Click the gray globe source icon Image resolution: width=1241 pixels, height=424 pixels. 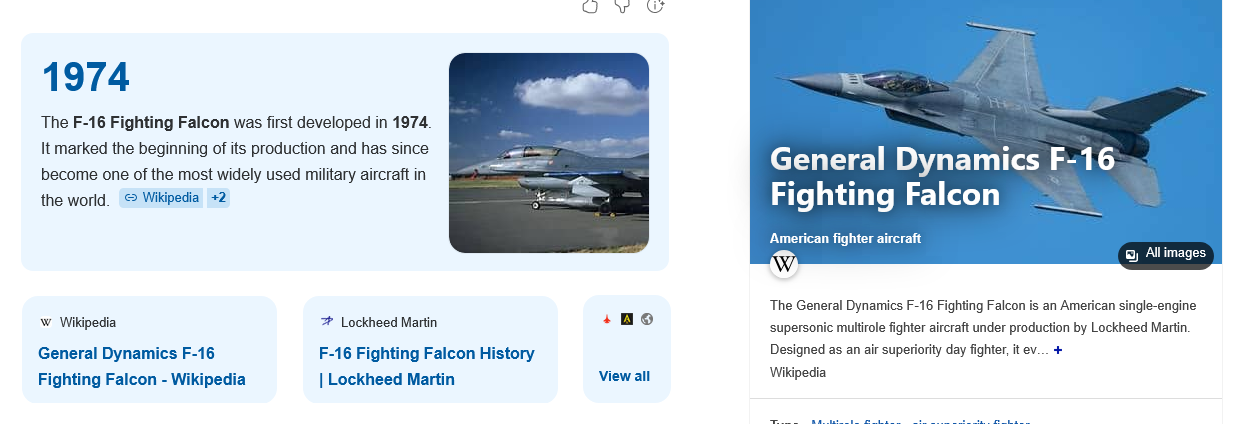click(647, 320)
